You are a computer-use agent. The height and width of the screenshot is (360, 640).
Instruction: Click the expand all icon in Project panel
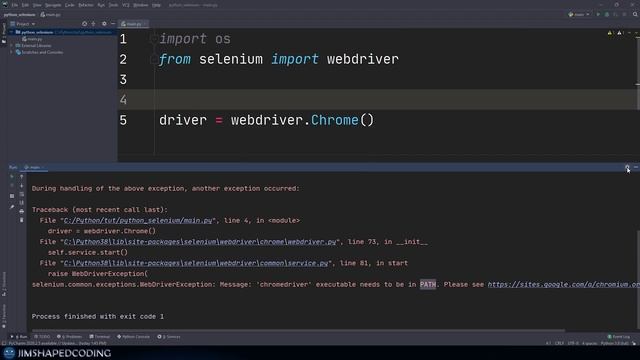93,24
